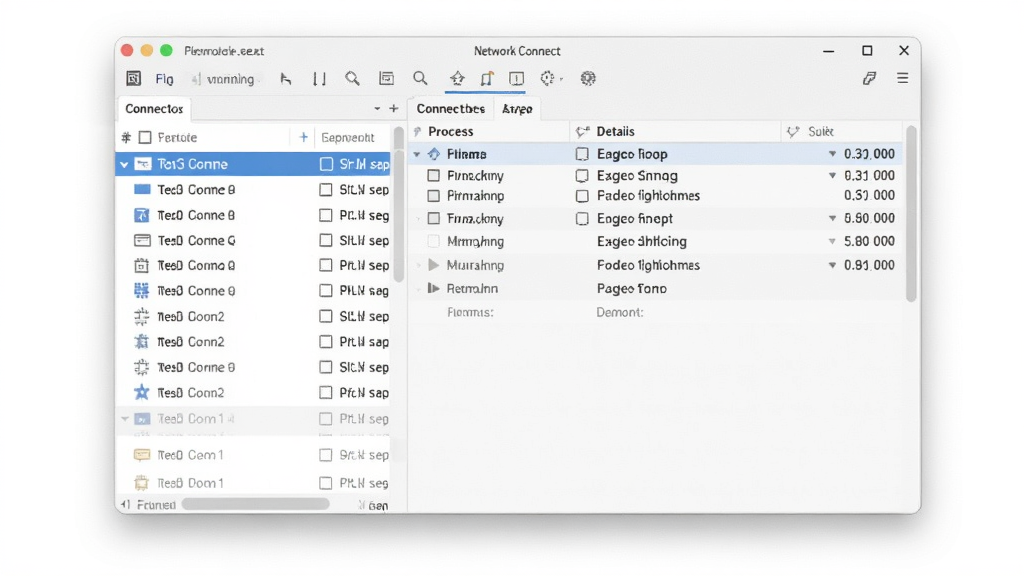Click the blue plus icon beside Sepmeoht header
This screenshot has height=576, width=1024.
304,137
